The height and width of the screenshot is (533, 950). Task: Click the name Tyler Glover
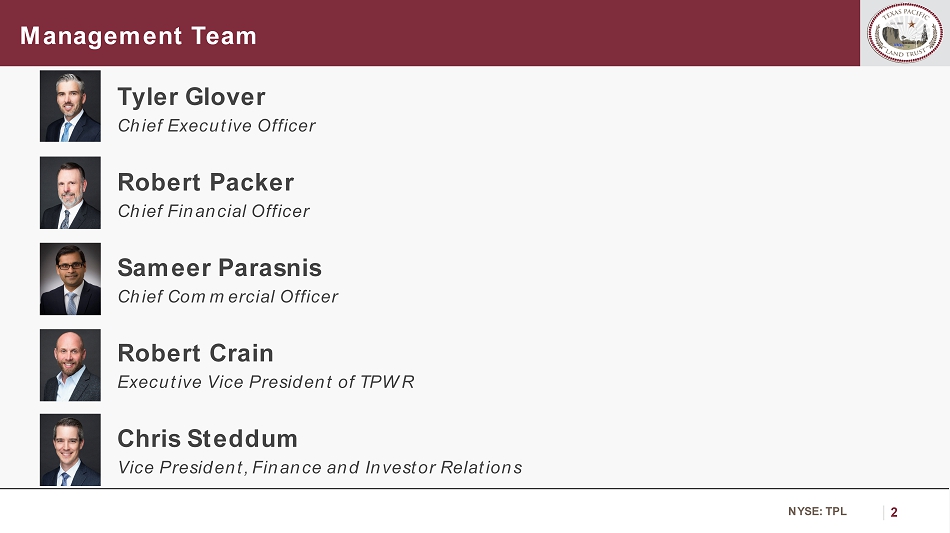191,97
